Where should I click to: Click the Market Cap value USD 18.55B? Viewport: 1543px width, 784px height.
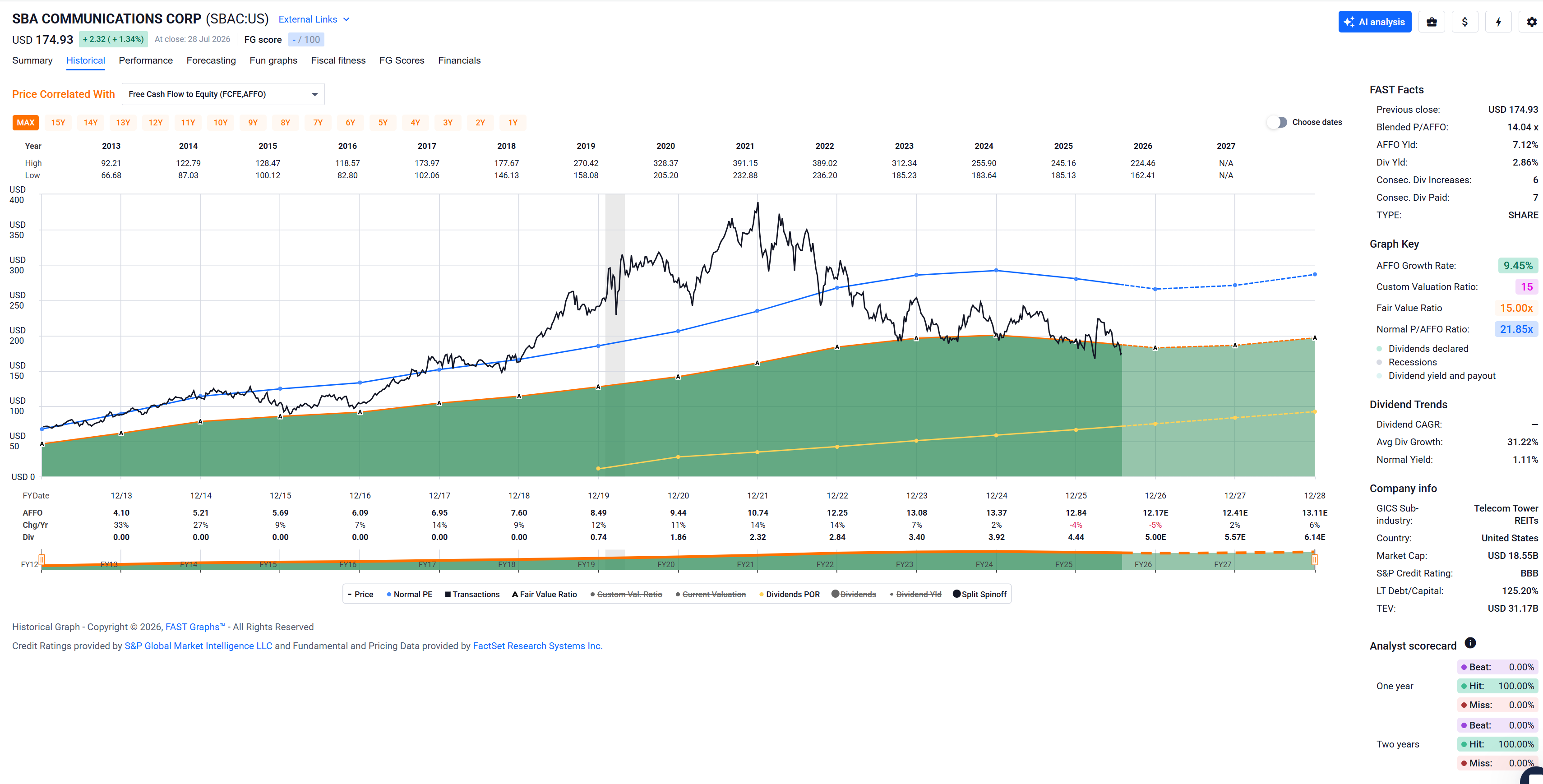(x=1512, y=556)
